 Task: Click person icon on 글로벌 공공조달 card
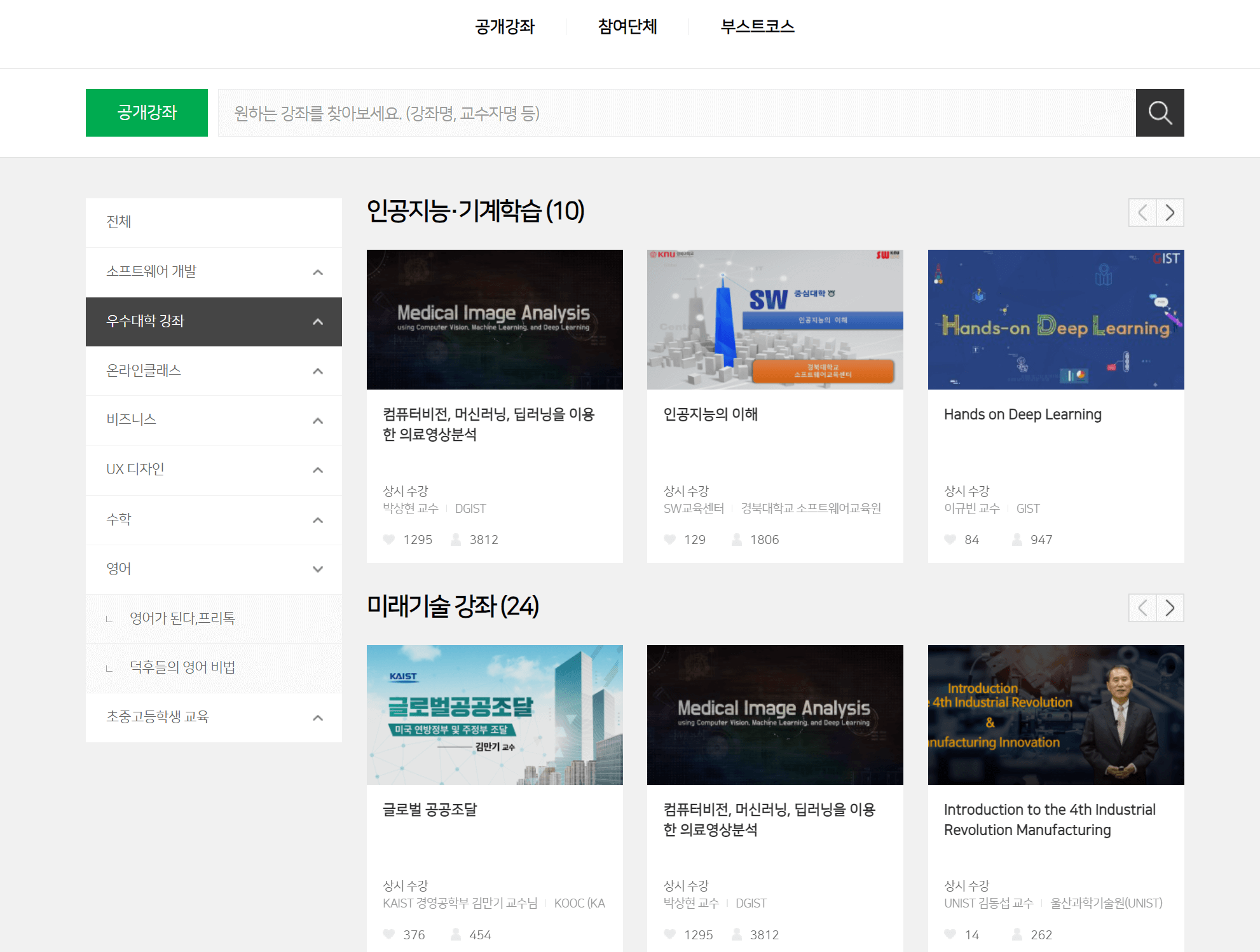(x=455, y=934)
